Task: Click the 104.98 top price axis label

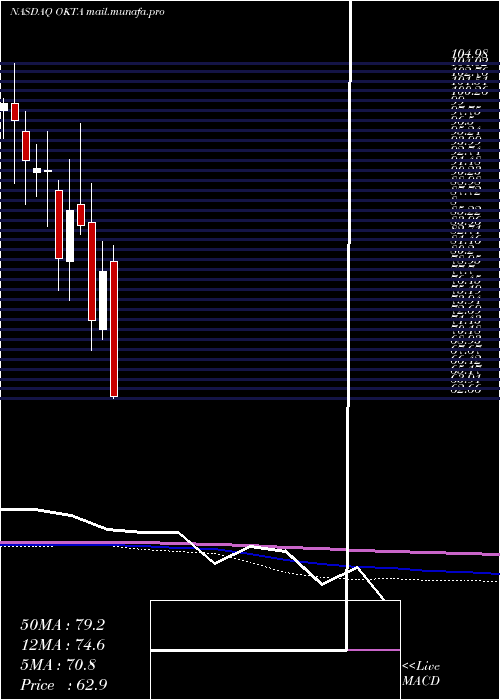Action: [x=469, y=54]
